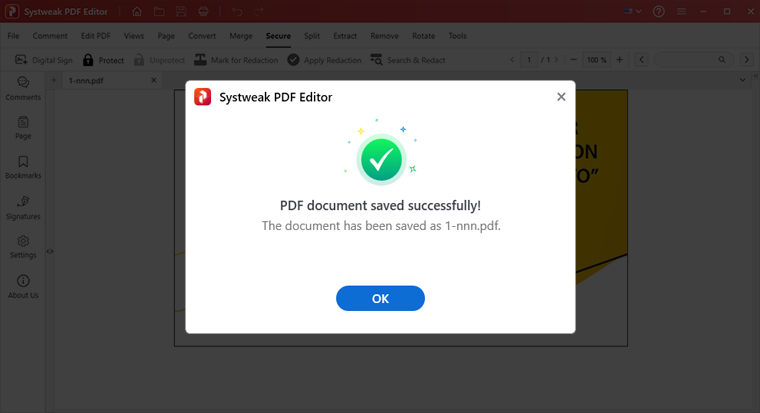Click the 100 % zoom field
760x413 pixels.
(596, 60)
